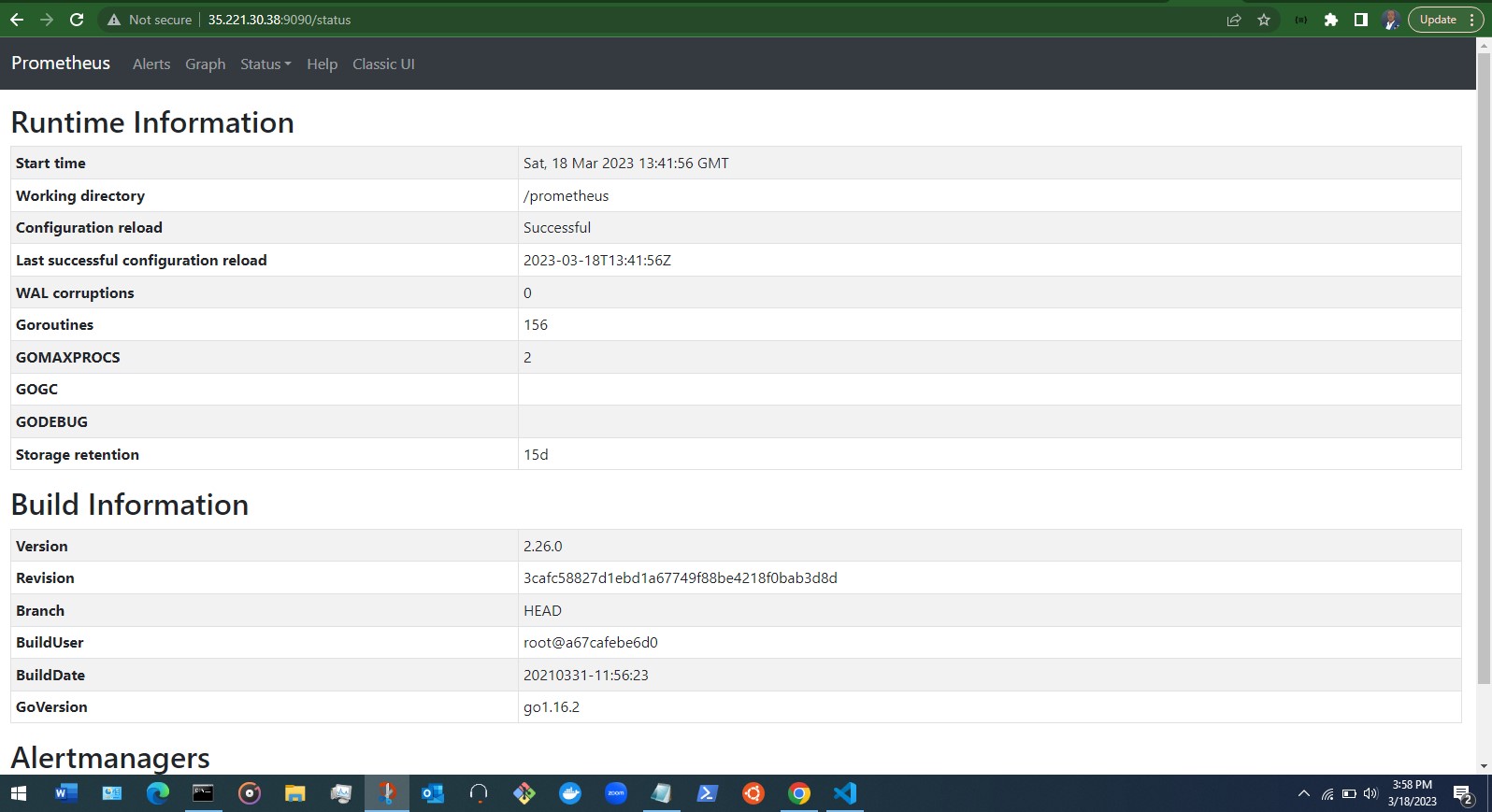Screen dimensions: 1492x812
Task: Click the Prometheus brand link
Action: point(61,63)
